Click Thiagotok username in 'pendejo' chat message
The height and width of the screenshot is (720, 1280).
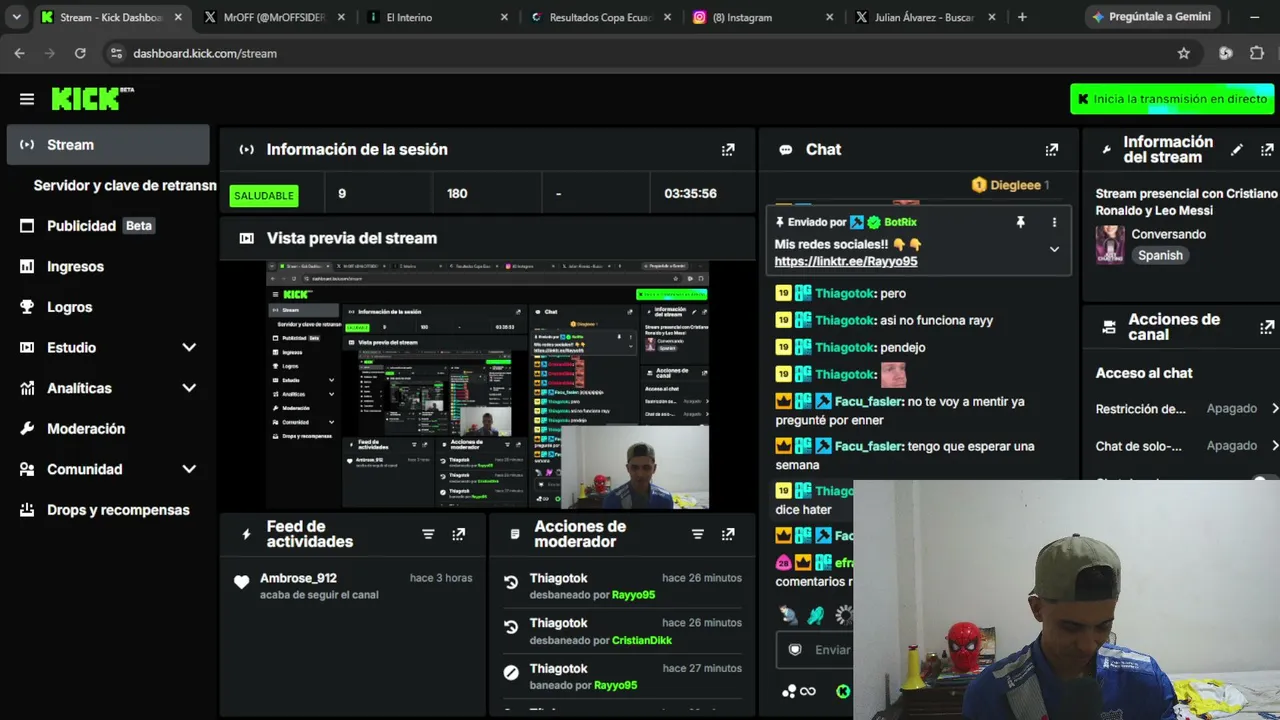(x=845, y=347)
